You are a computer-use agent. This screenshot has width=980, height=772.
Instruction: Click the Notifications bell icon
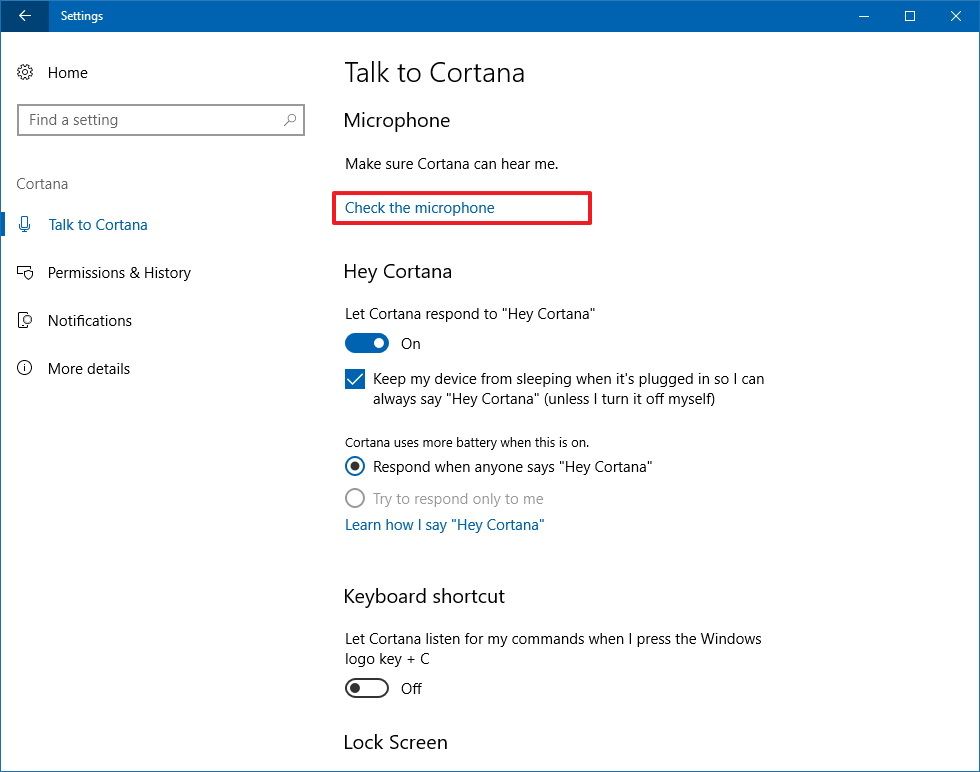click(x=23, y=320)
